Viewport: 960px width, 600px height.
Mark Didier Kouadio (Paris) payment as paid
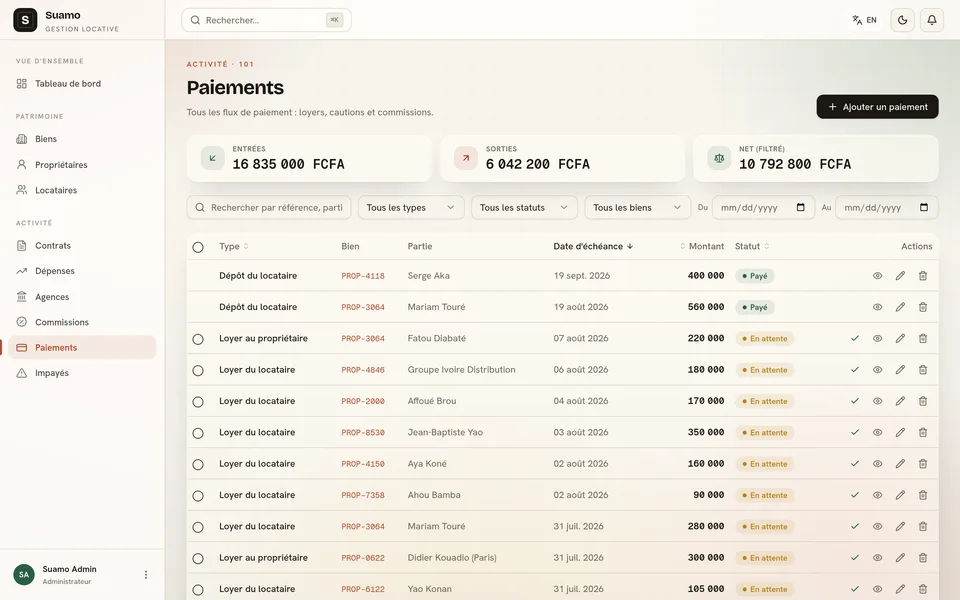855,558
